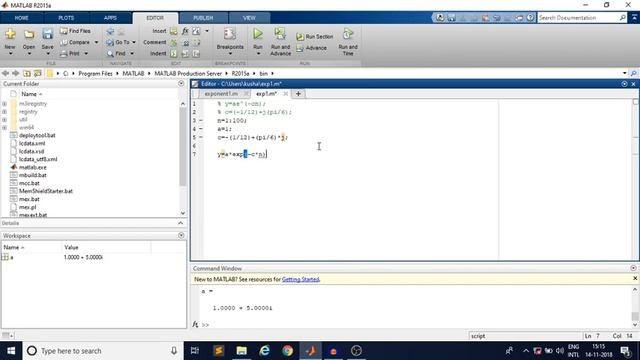Screen dimensions: 640x360
Task: Click Run Section icon
Action: coord(300,37)
